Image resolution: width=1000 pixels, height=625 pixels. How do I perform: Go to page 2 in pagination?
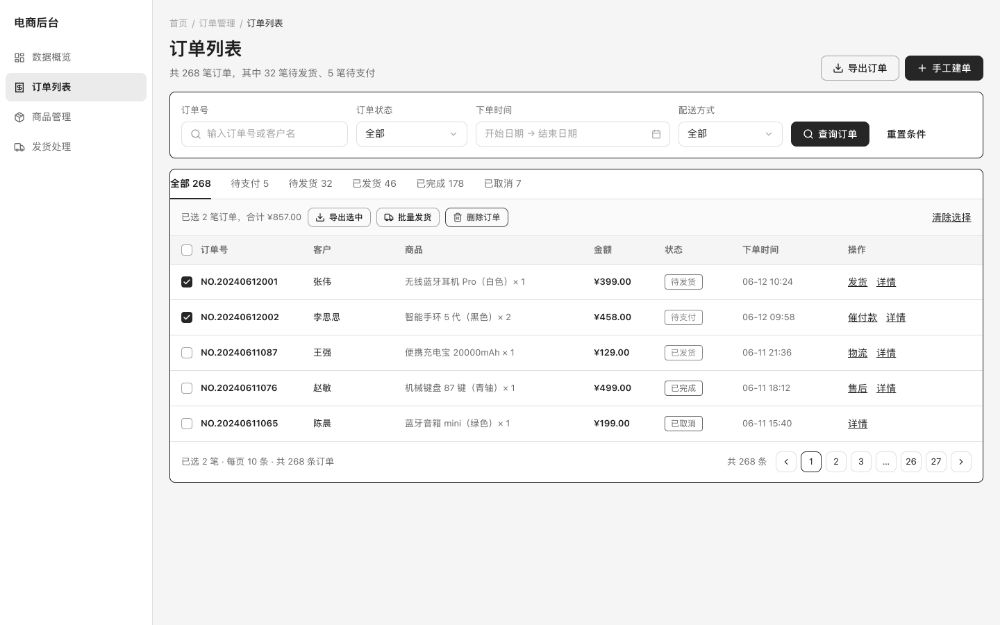835,462
